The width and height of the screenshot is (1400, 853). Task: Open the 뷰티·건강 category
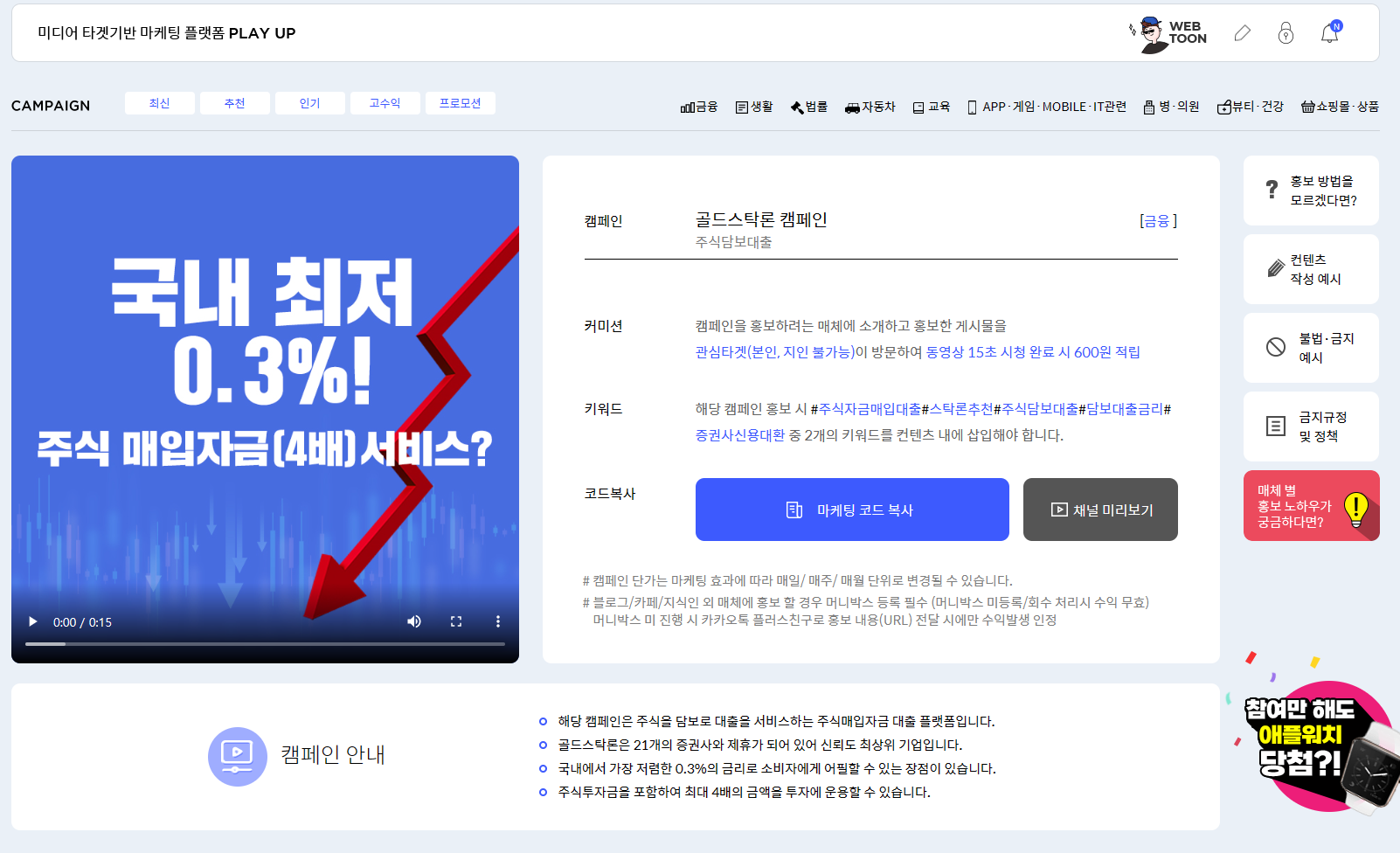point(1251,107)
